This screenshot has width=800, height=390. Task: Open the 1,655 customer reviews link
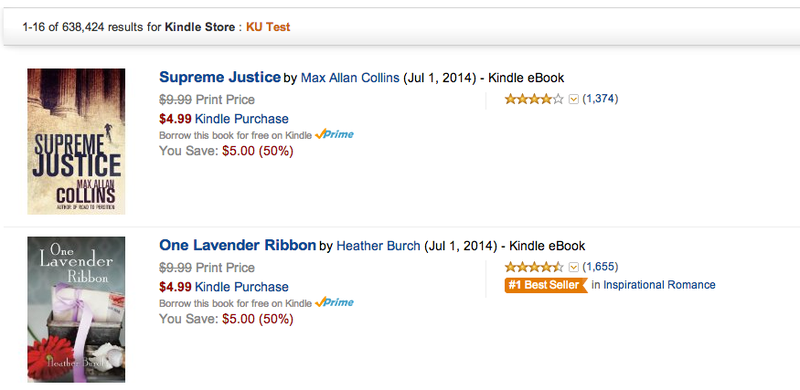600,266
